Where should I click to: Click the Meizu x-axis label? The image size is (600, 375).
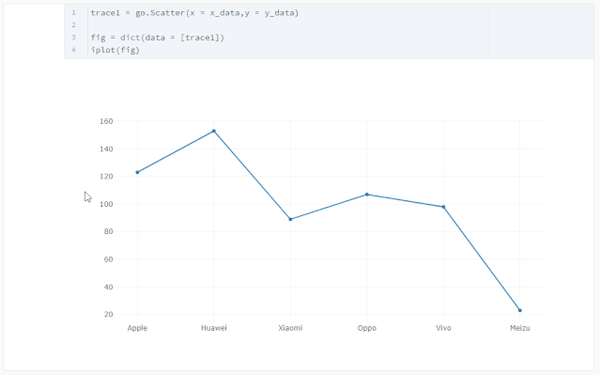tap(520, 328)
